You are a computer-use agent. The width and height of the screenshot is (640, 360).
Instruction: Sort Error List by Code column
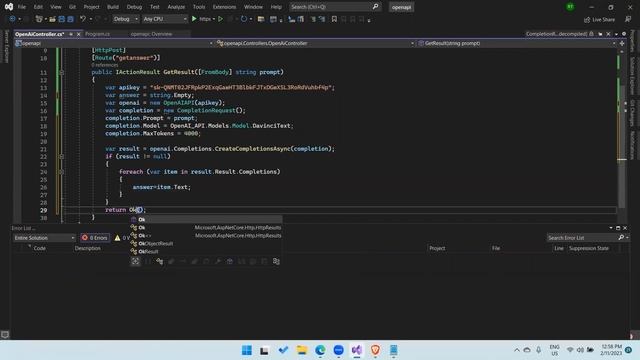(40, 248)
